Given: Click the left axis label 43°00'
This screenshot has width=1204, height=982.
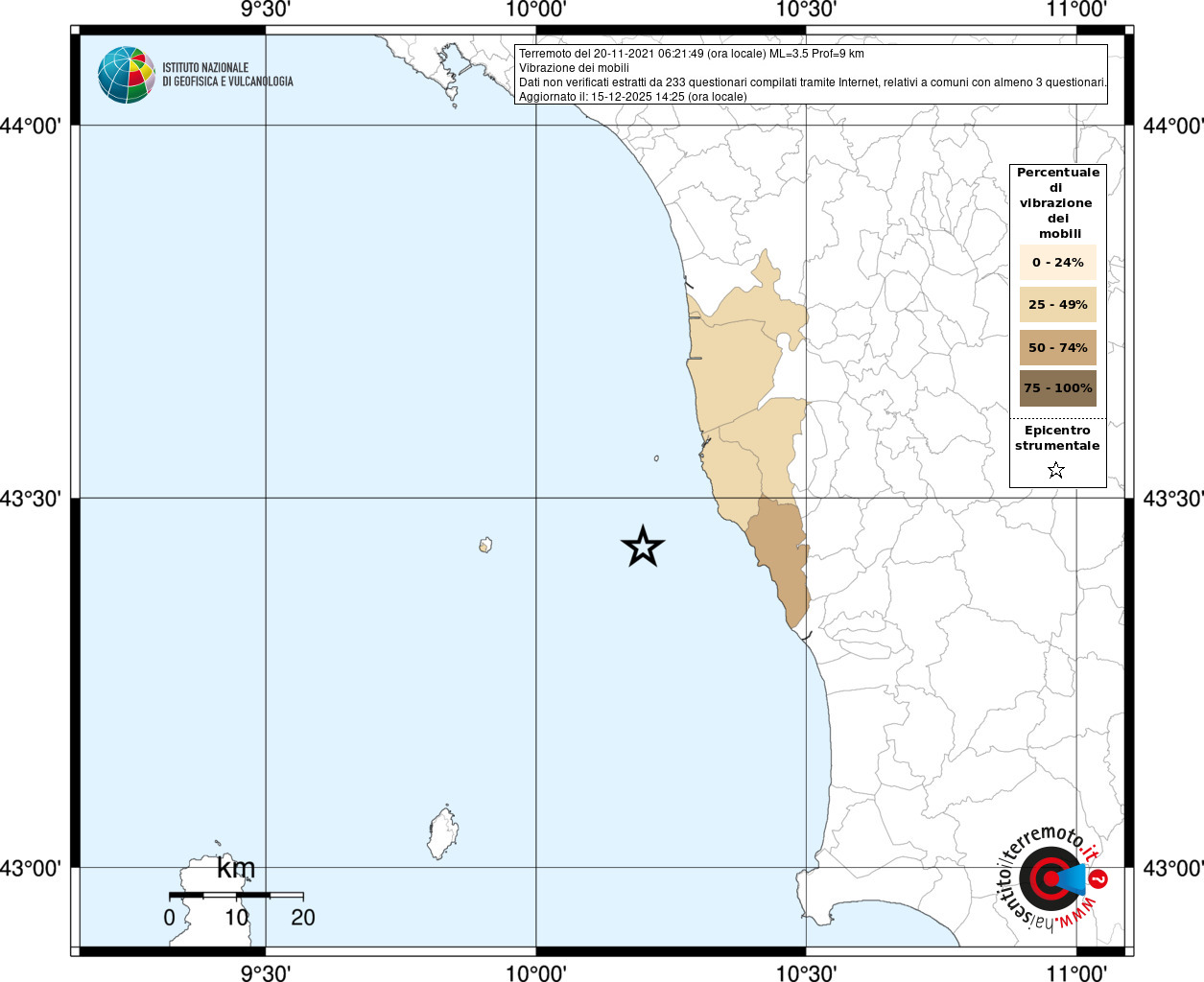Looking at the screenshot, I should pyautogui.click(x=31, y=868).
